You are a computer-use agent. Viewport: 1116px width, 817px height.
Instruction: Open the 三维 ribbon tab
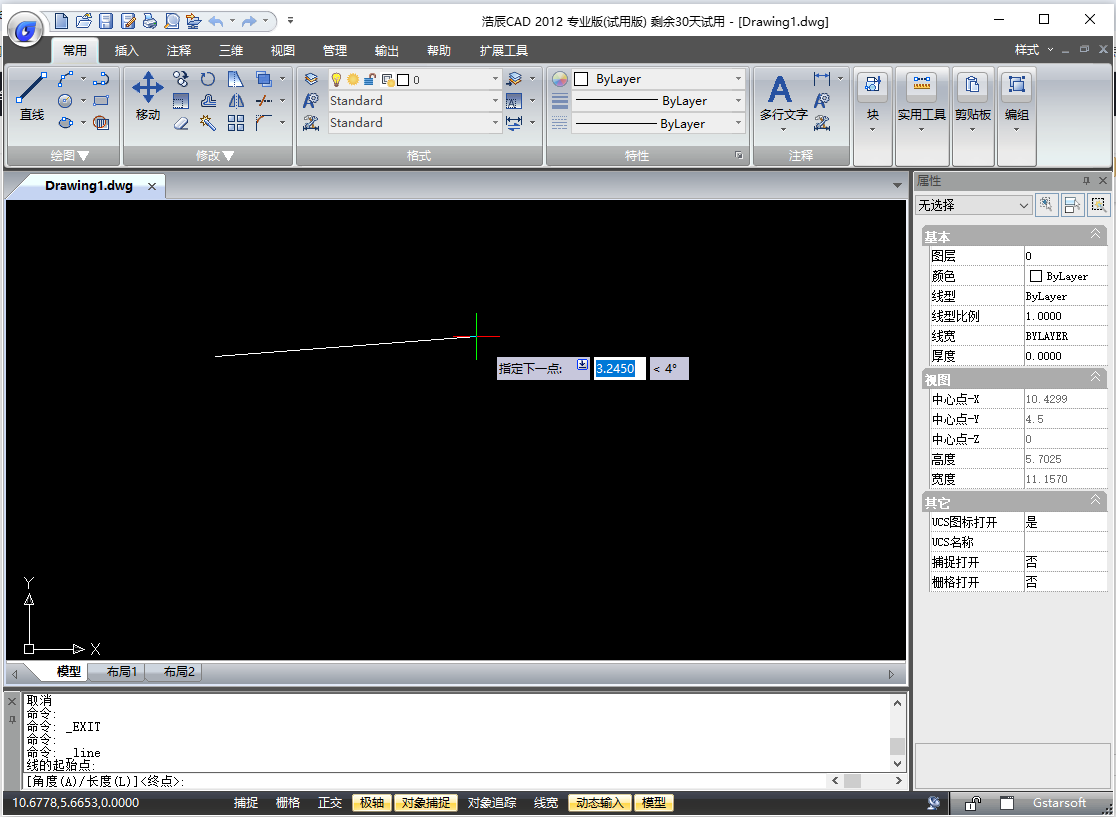pos(231,51)
